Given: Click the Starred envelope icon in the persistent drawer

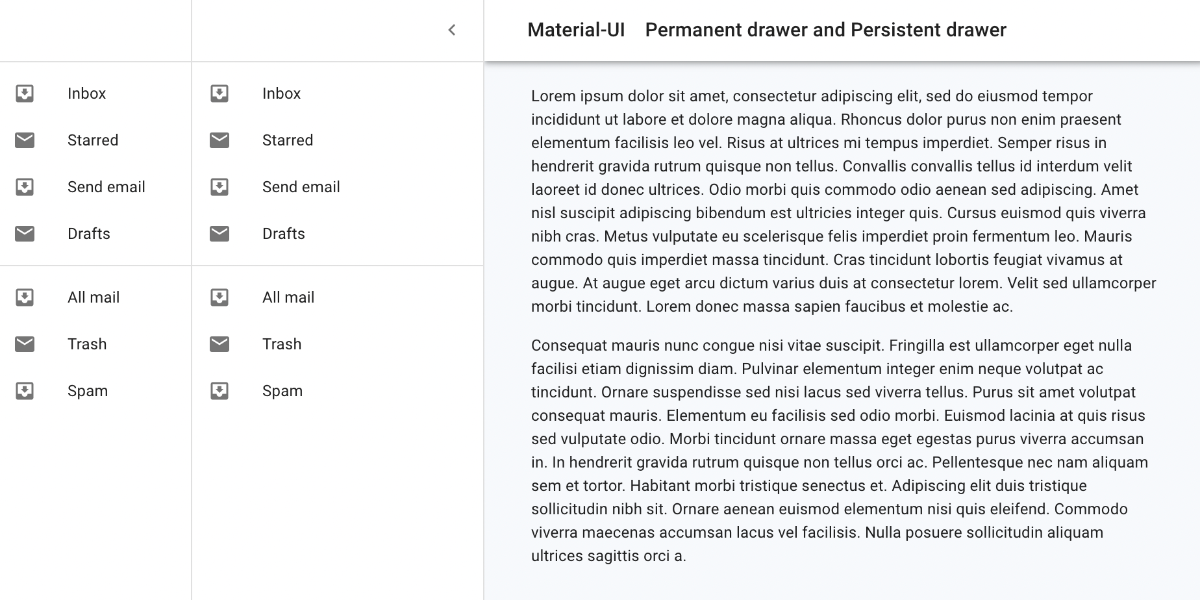Looking at the screenshot, I should pos(219,140).
